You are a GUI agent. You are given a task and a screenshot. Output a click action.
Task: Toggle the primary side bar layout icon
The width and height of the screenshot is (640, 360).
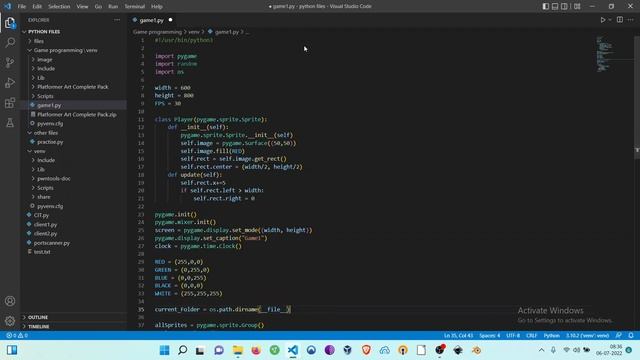click(x=546, y=6)
